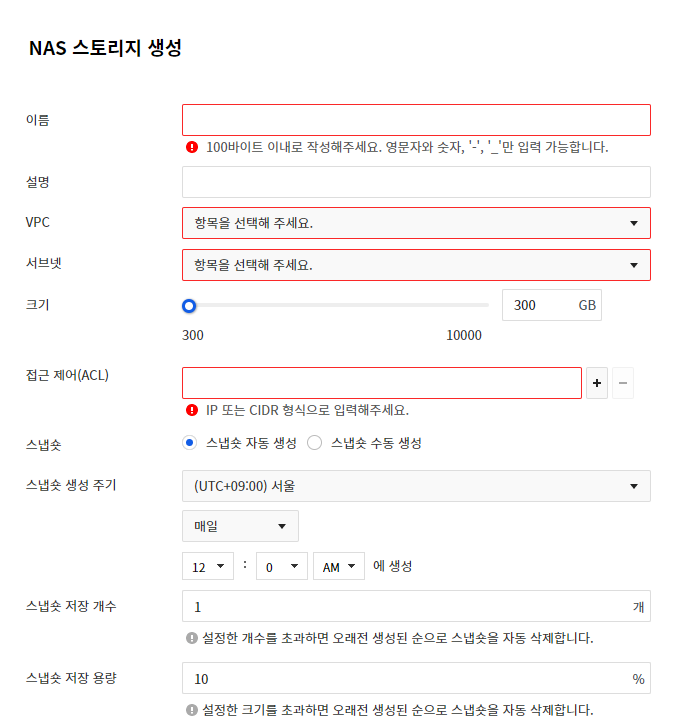Click the 100바이트 이내로 작성해주세요 error message
This screenshot has height=719, width=681.
pos(407,147)
